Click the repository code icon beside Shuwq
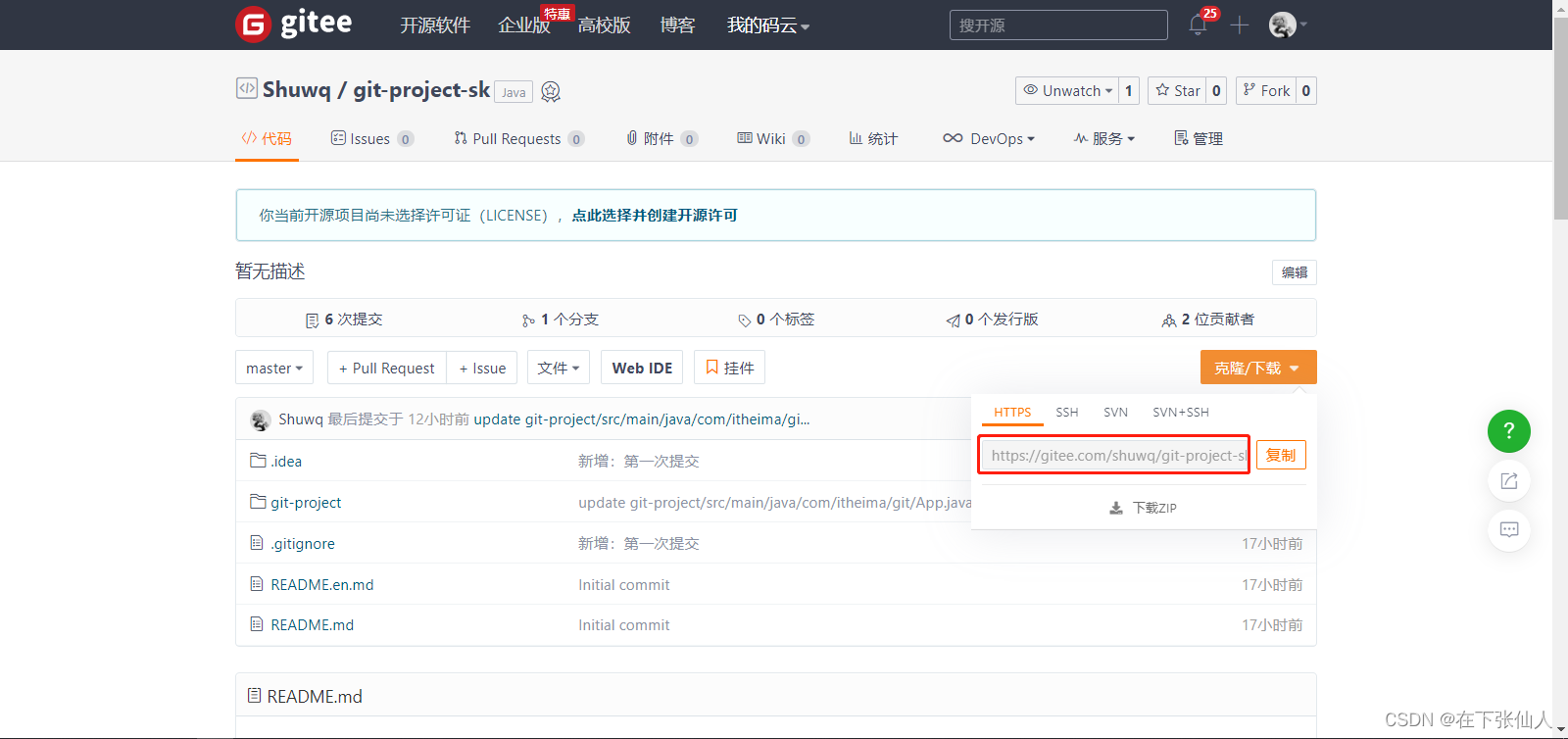 pyautogui.click(x=246, y=88)
